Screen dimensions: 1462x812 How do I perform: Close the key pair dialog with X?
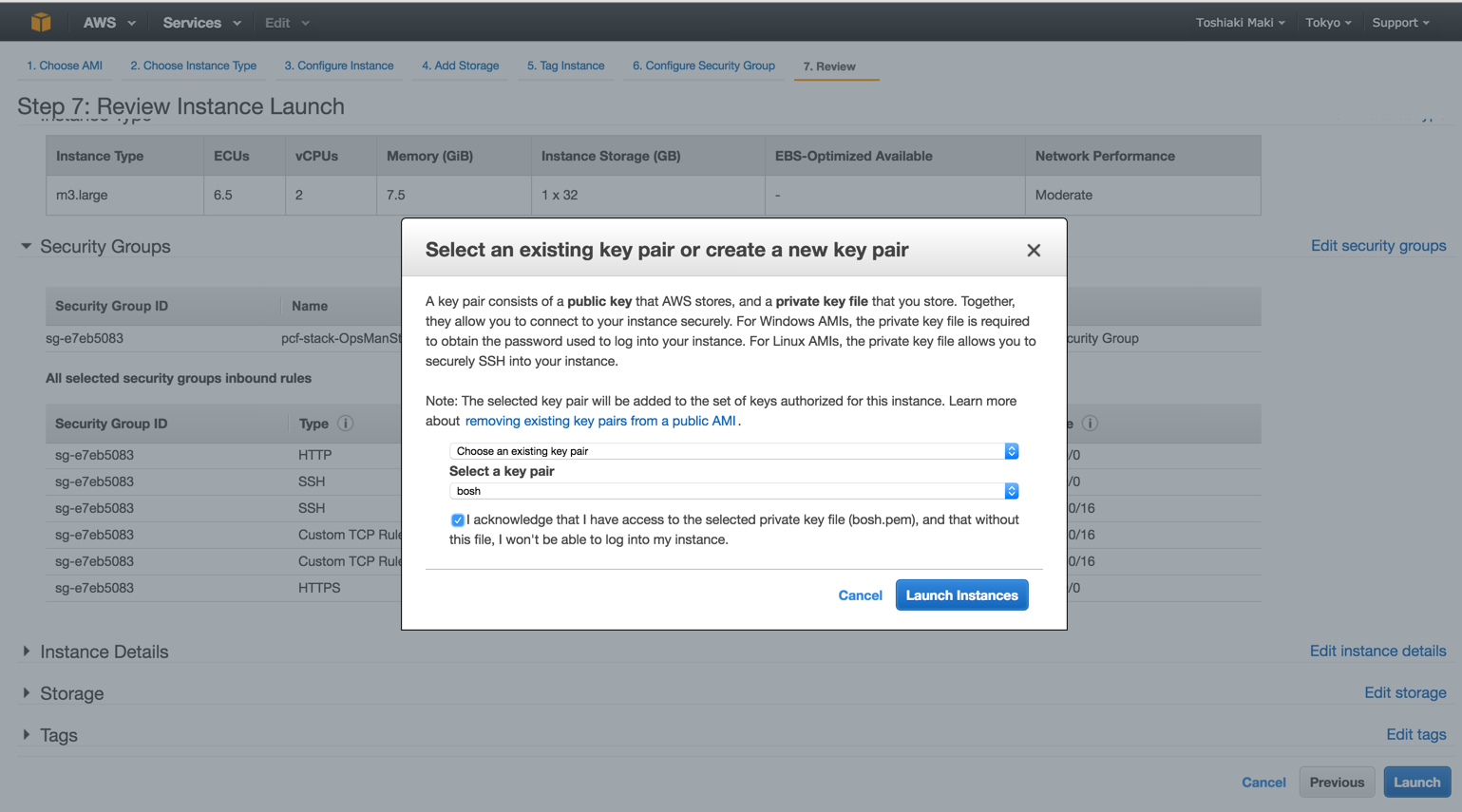(x=1034, y=250)
